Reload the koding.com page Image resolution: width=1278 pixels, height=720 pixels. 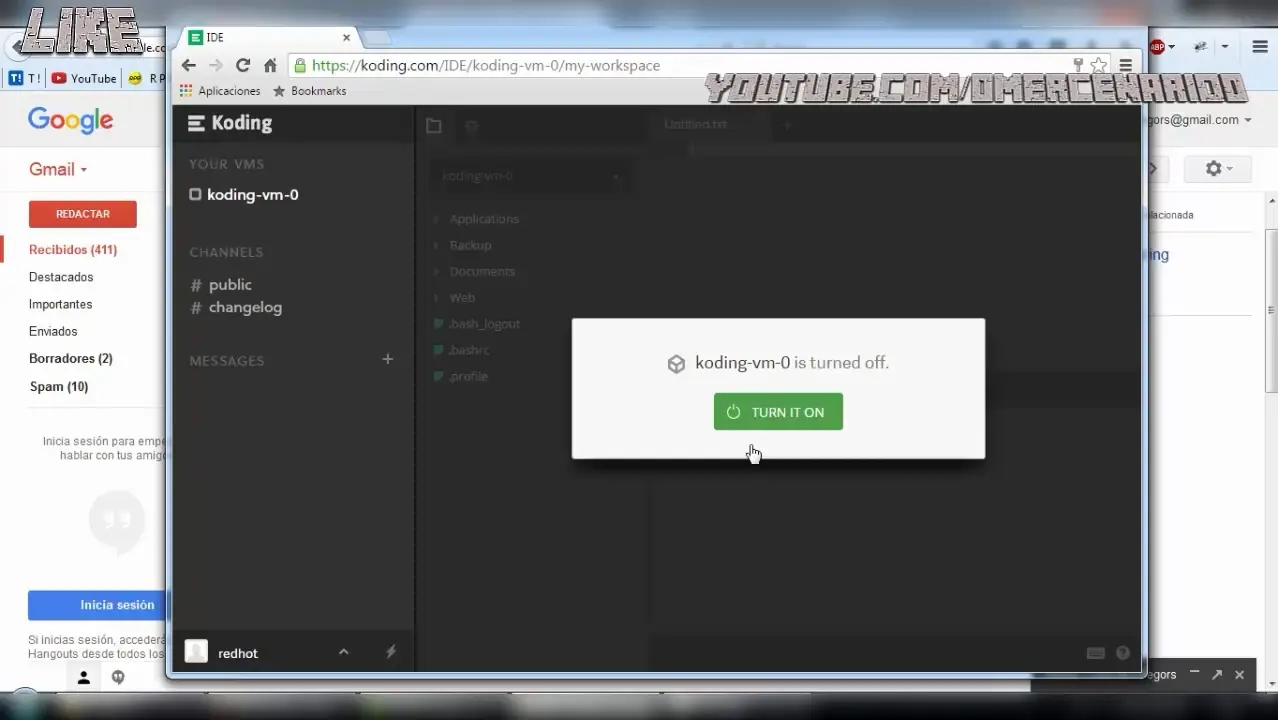coord(243,65)
